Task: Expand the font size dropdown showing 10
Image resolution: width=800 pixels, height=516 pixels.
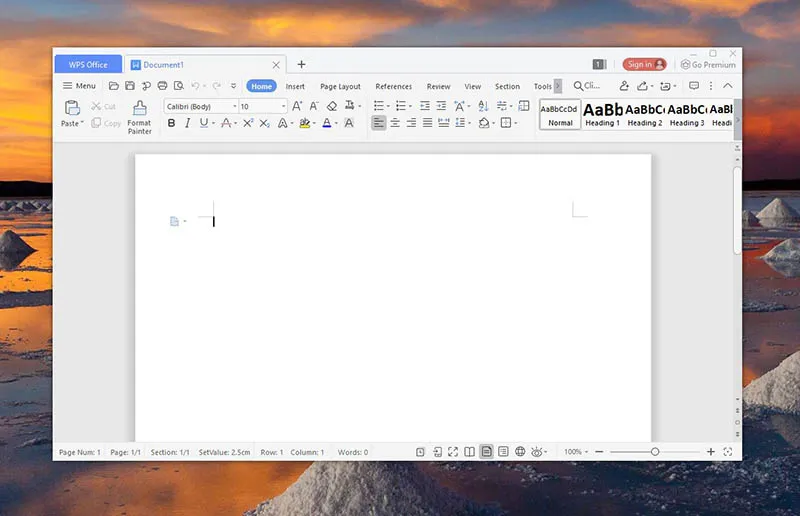Action: [283, 106]
